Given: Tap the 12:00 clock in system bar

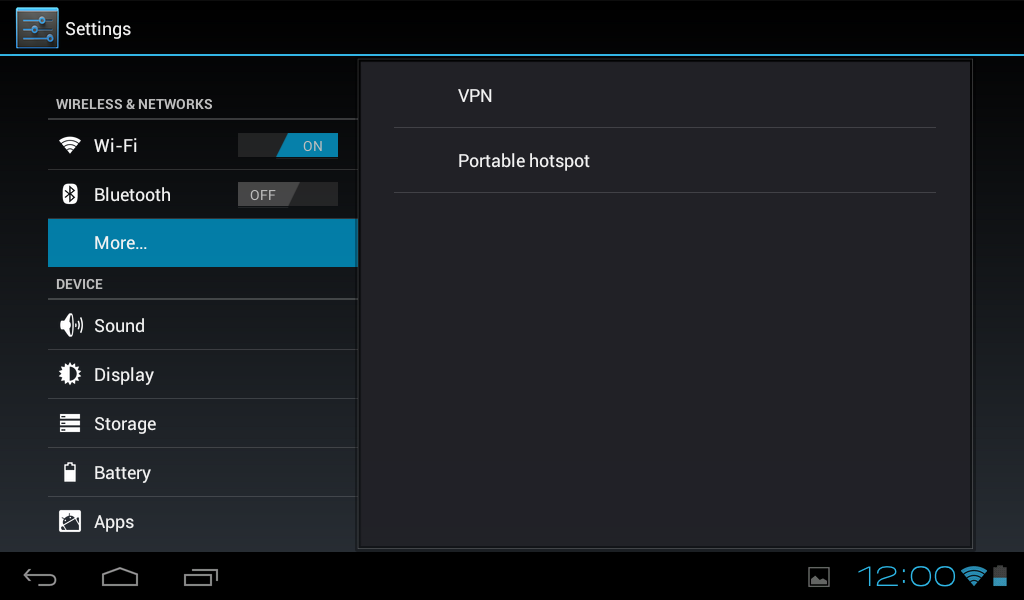Looking at the screenshot, I should tap(906, 576).
